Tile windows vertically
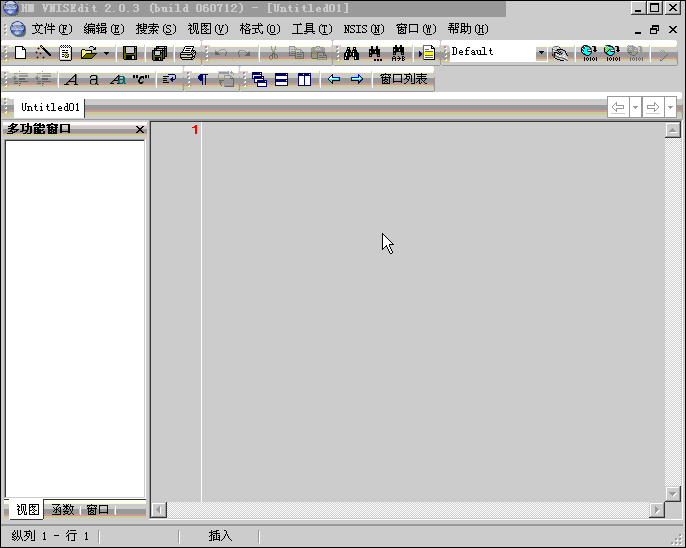This screenshot has height=548, width=686. 304,79
